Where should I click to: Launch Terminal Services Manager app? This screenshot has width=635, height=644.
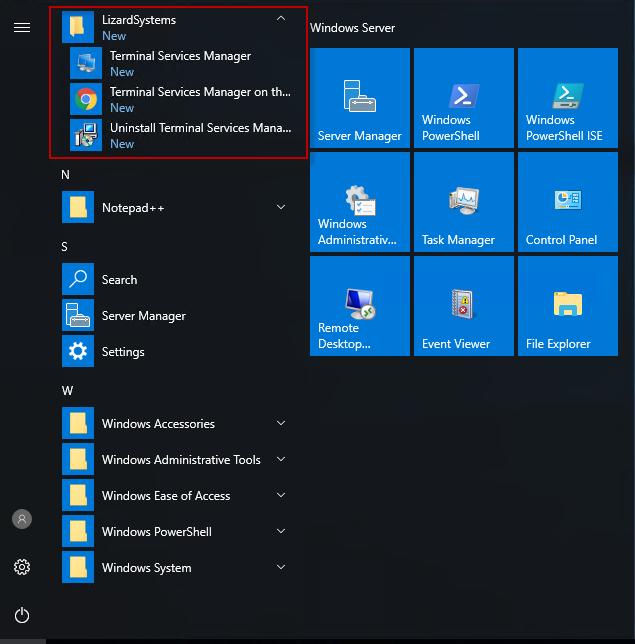coord(180,63)
